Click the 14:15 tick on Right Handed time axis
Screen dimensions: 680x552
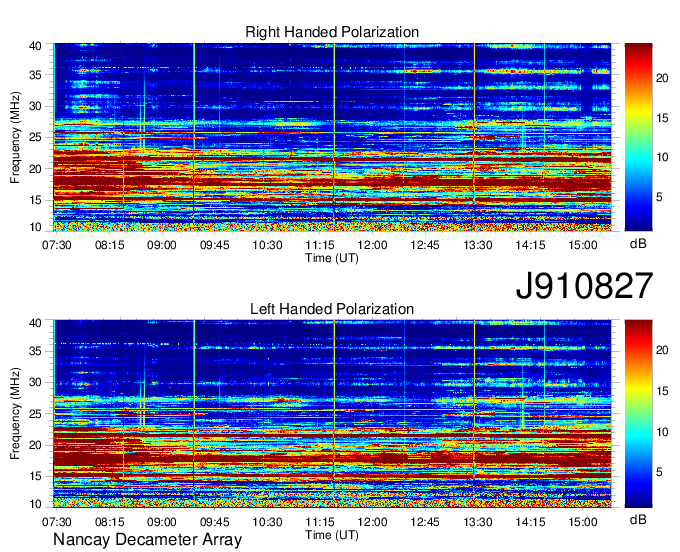(530, 245)
